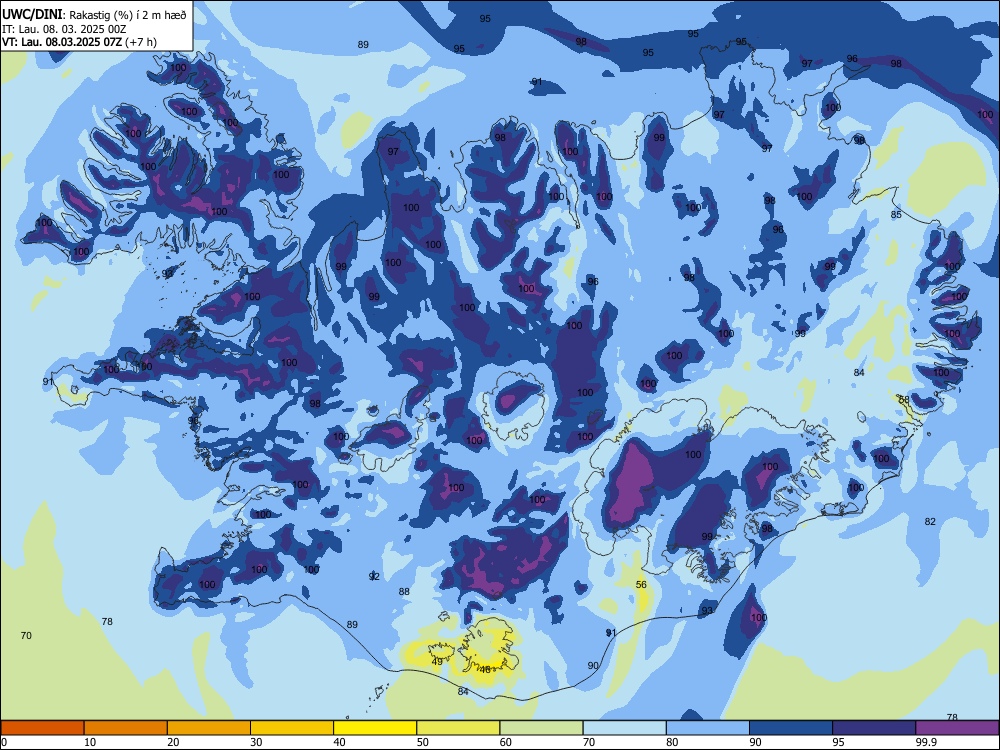Click the 70–80 pale blue legend swatch
This screenshot has height=750, width=1000.
coord(625,728)
